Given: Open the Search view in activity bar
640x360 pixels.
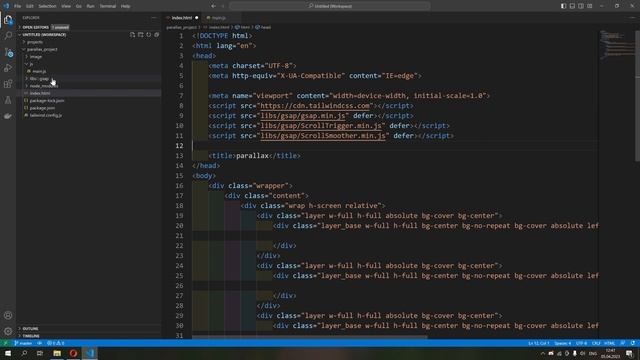Looking at the screenshot, I should pyautogui.click(x=8, y=36).
